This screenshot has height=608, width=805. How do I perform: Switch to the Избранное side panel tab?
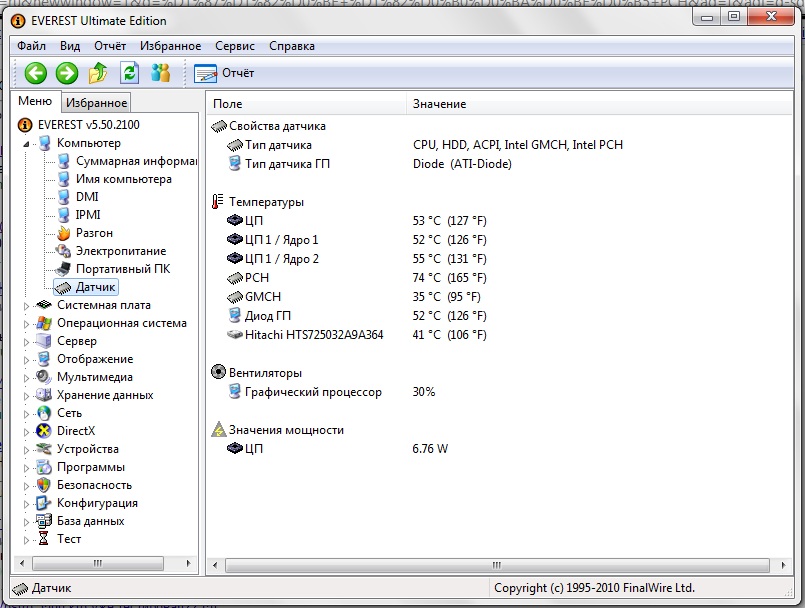pos(97,103)
